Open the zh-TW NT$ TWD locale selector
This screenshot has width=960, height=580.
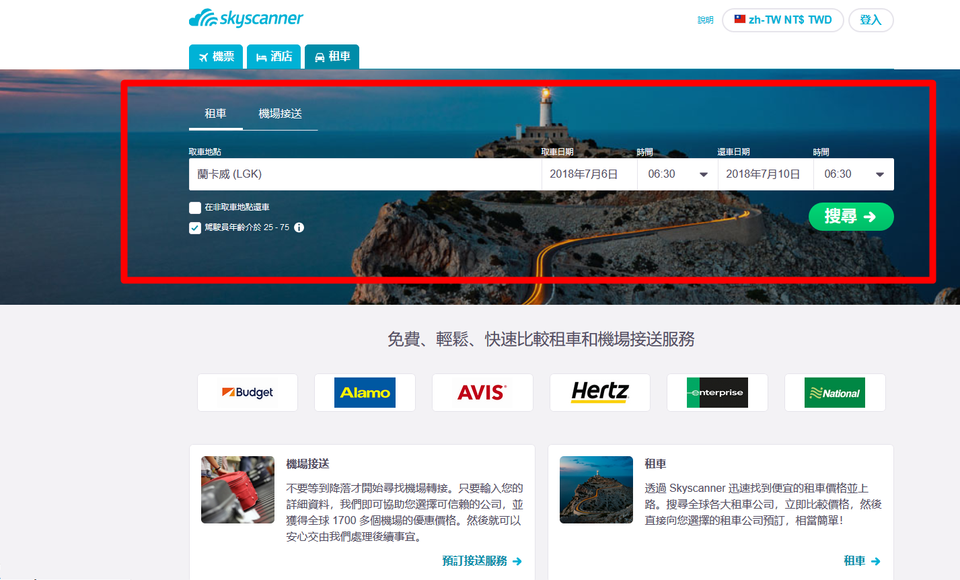782,20
